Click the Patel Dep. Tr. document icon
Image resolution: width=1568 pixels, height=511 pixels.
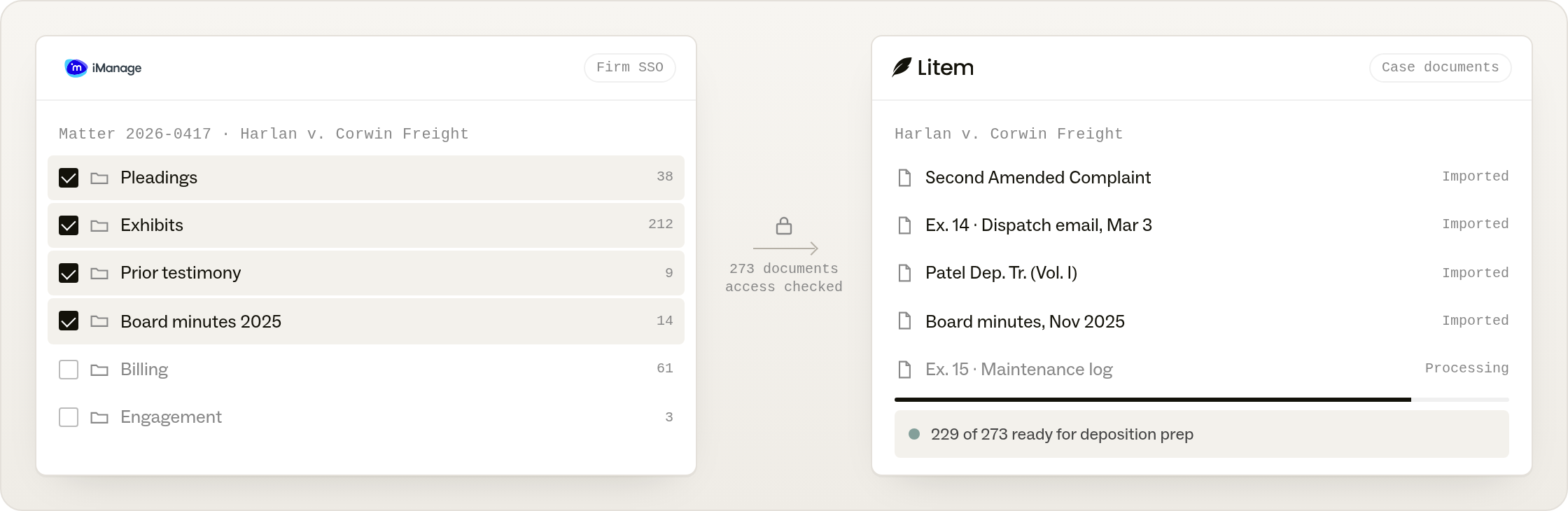[904, 273]
